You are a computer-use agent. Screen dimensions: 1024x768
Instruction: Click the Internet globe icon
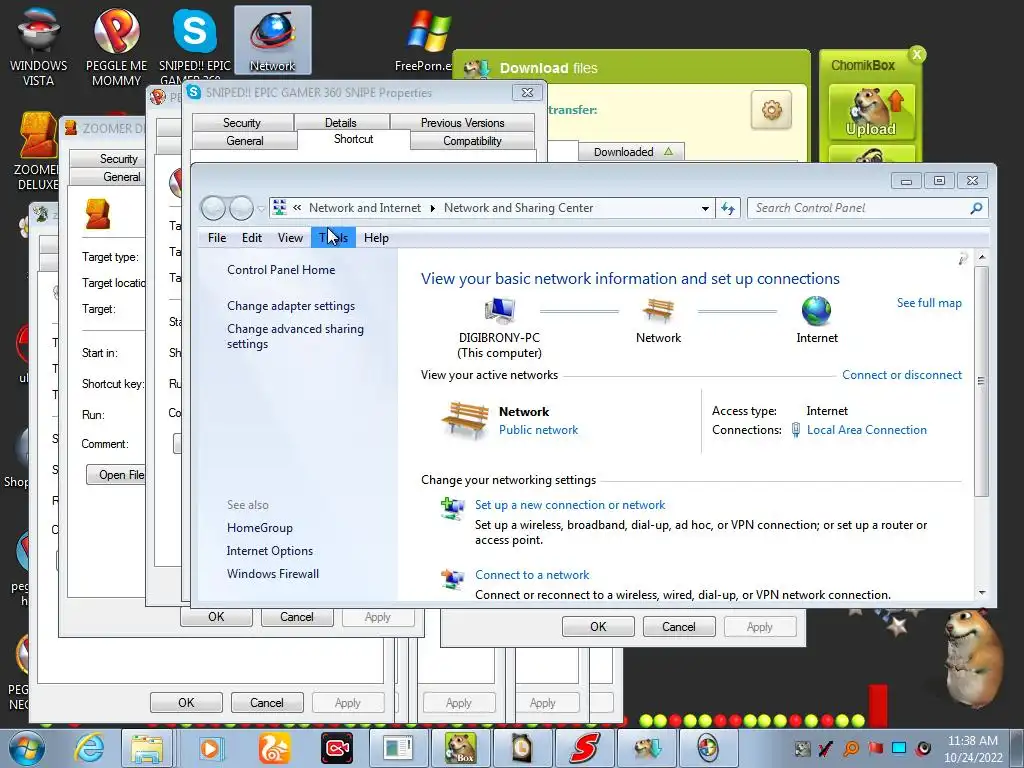click(x=816, y=311)
